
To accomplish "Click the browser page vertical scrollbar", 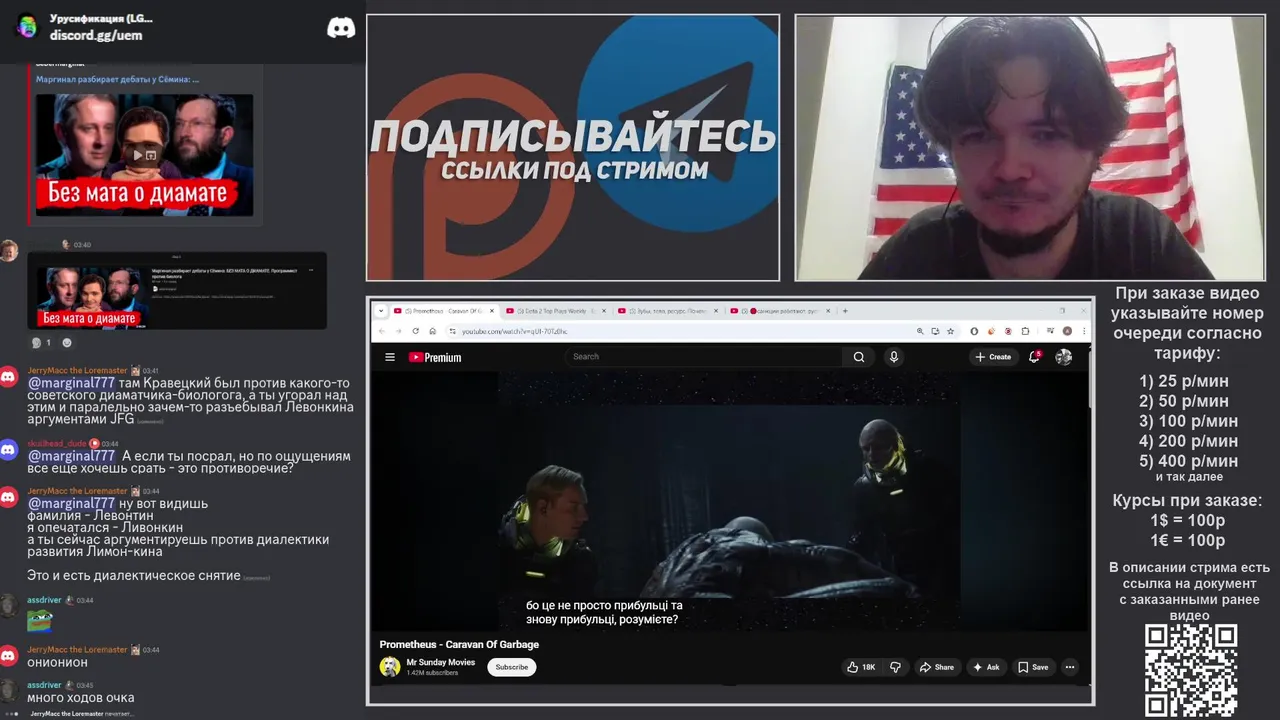I will 1090,380.
